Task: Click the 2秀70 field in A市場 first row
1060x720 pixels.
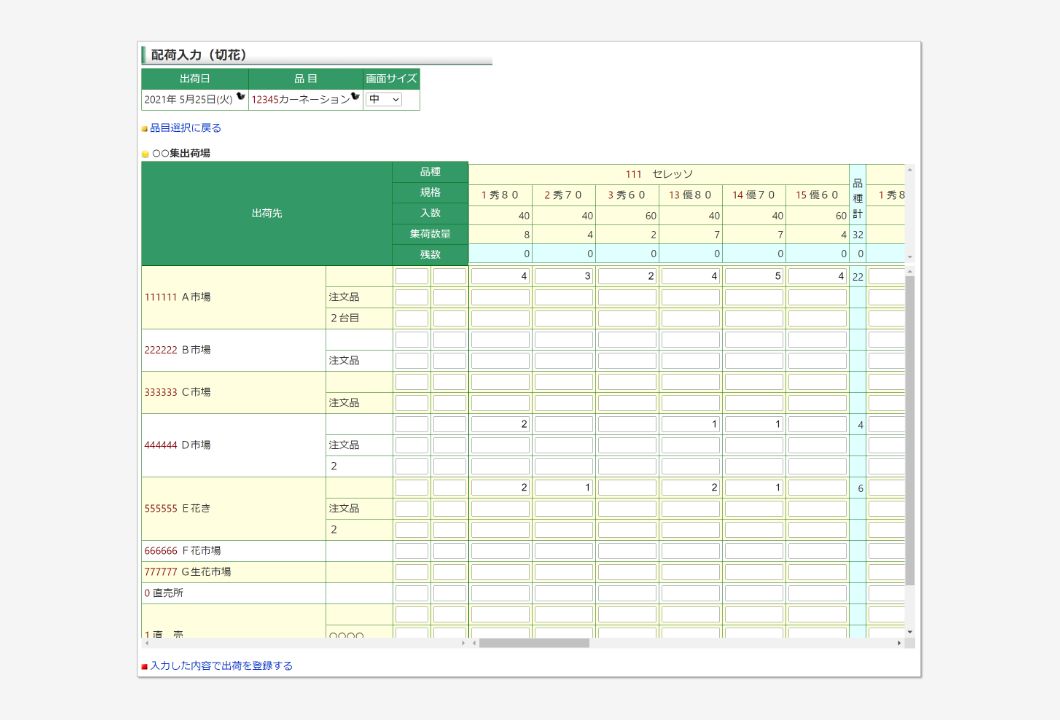Action: [x=564, y=276]
